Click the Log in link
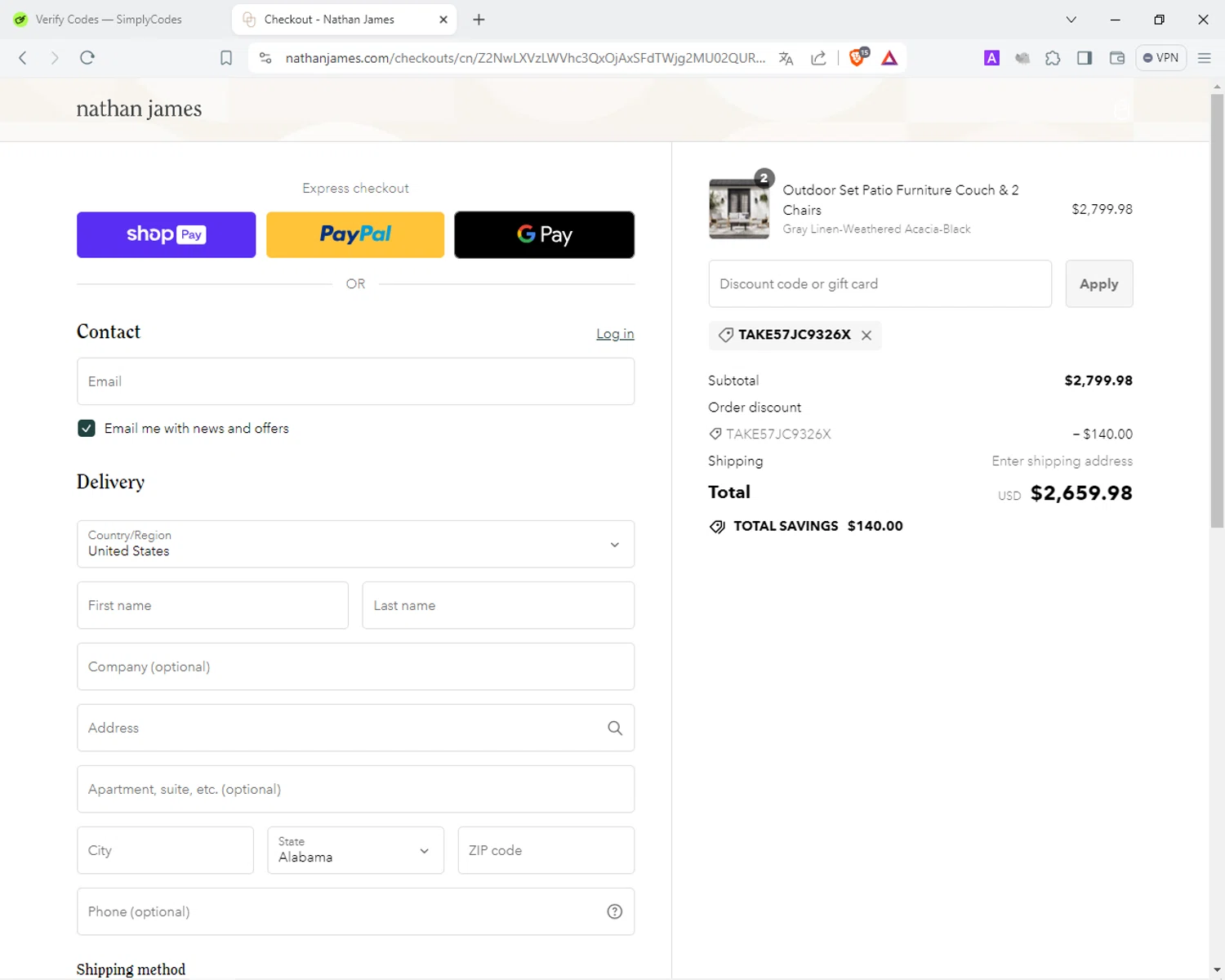Viewport: 1225px width, 980px height. click(615, 334)
